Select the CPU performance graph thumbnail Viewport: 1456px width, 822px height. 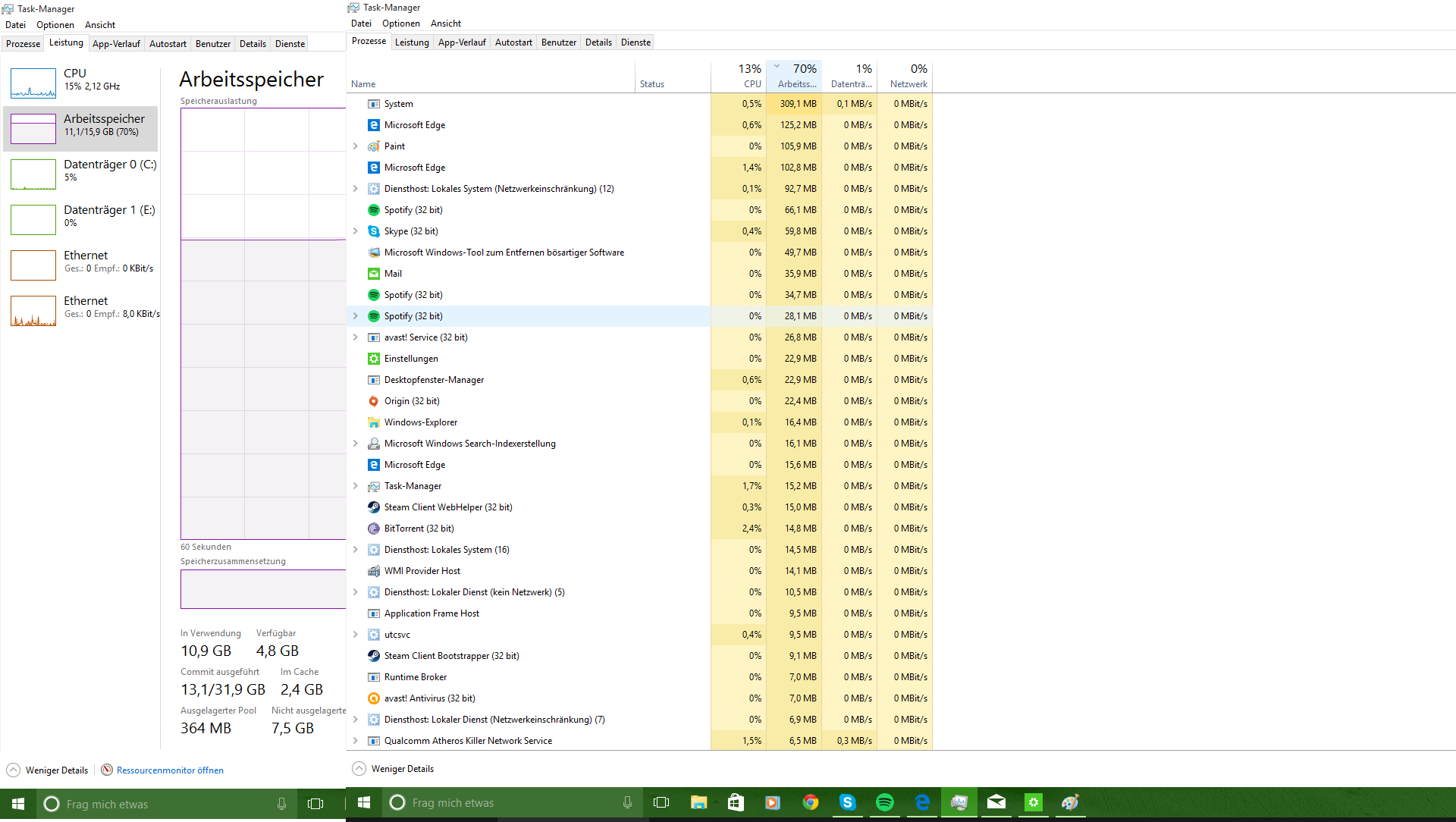tap(33, 83)
